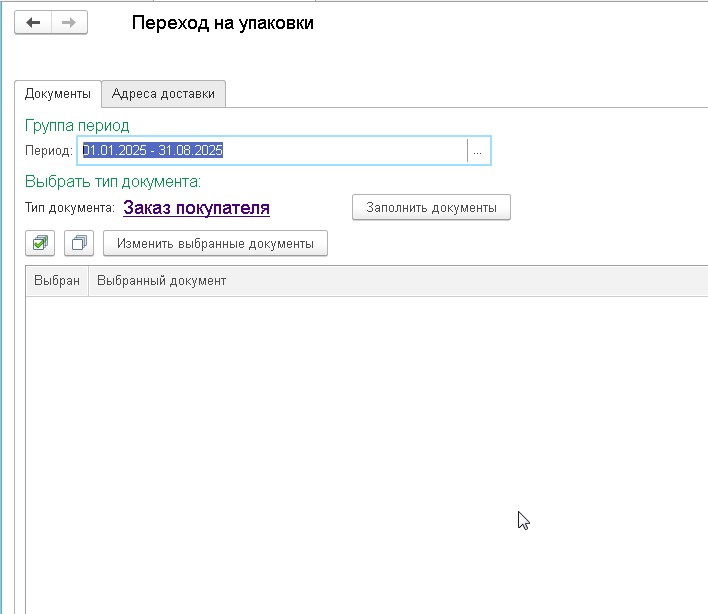Screen dimensions: 708x614
Task: Click the Тип документа label
Action: coord(70,208)
